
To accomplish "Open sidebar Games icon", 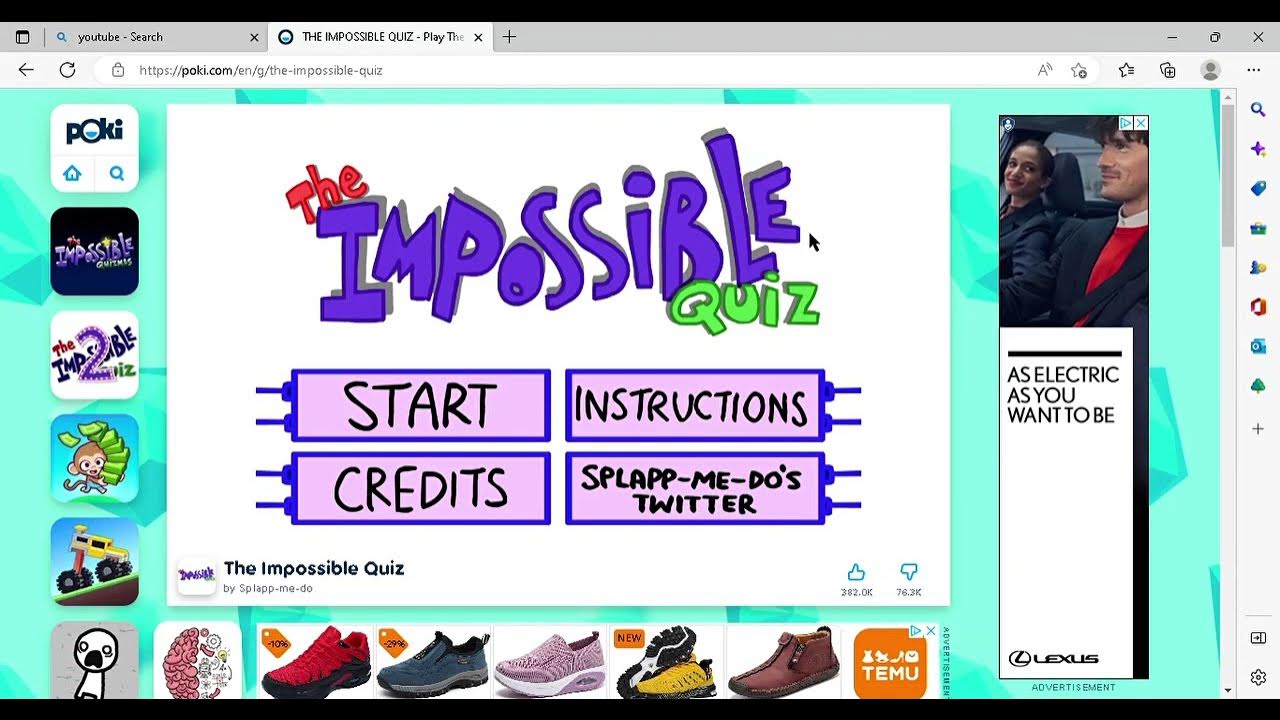I will [x=1258, y=268].
